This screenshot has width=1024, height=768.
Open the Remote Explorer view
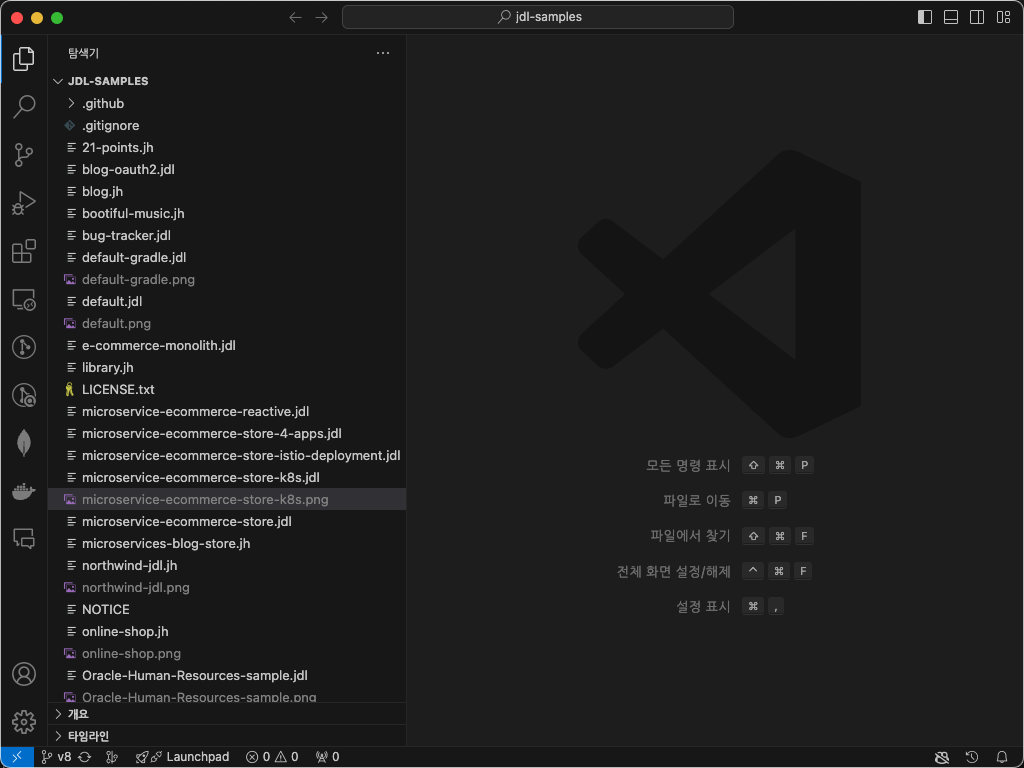(x=24, y=299)
